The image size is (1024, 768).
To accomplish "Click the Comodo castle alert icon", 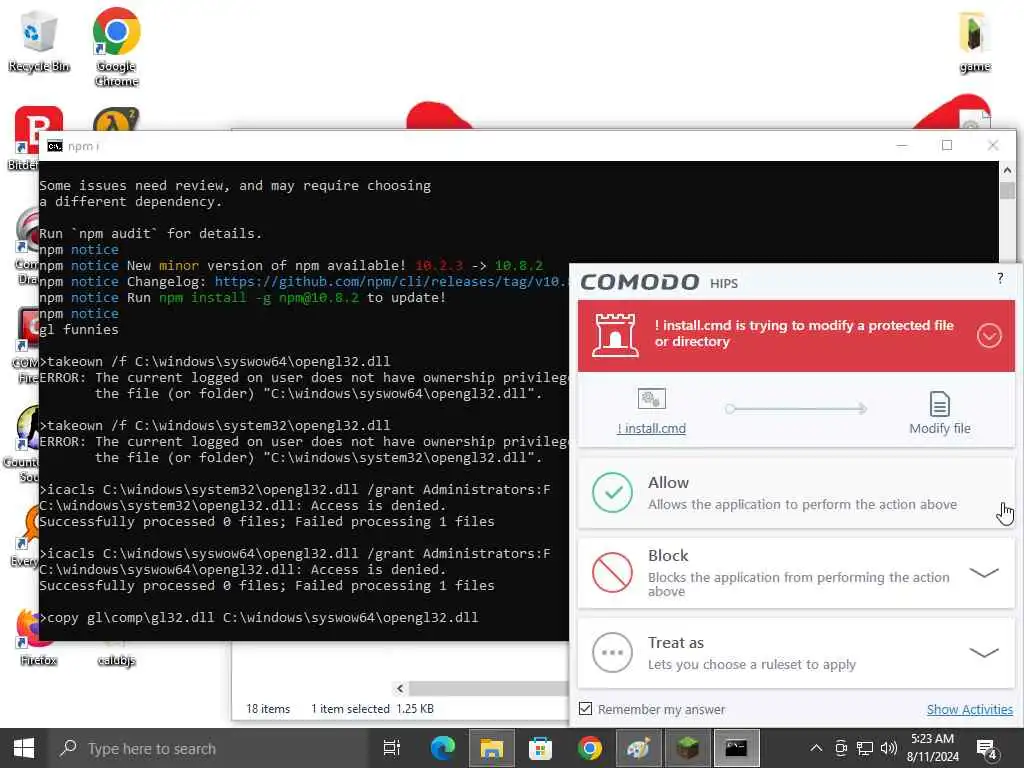I will click(x=615, y=335).
